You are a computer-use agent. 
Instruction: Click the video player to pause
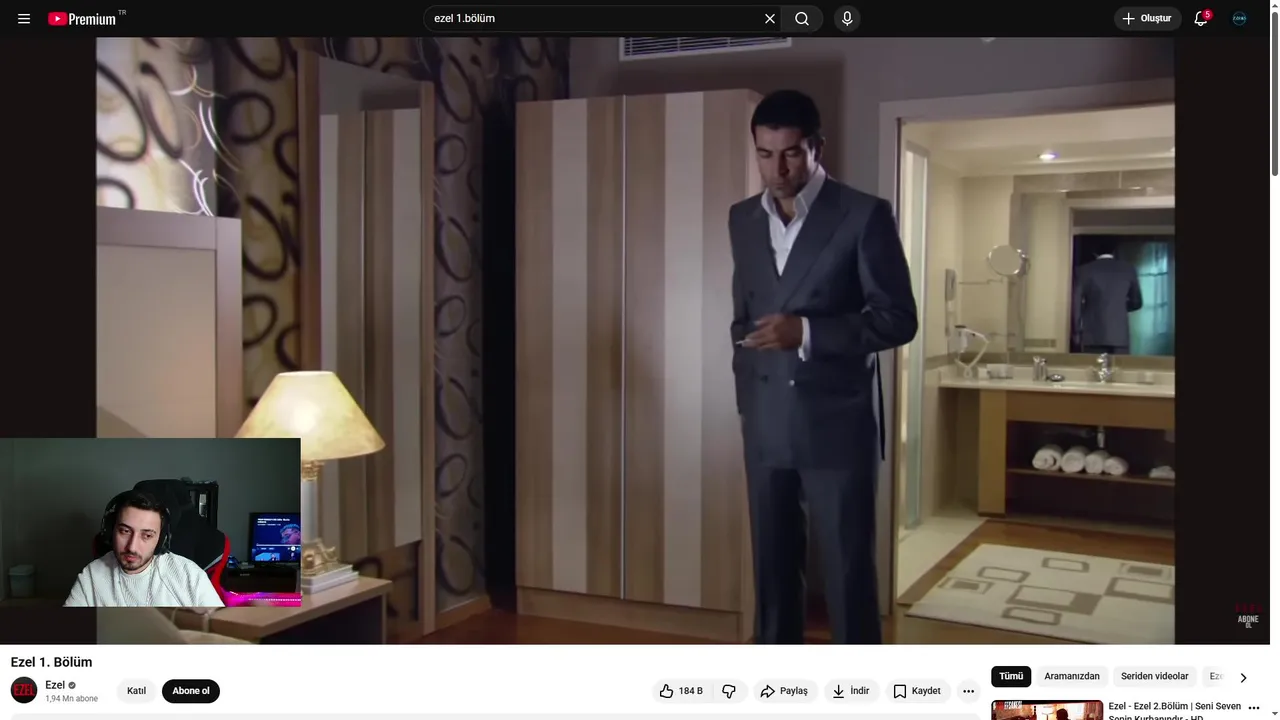635,341
